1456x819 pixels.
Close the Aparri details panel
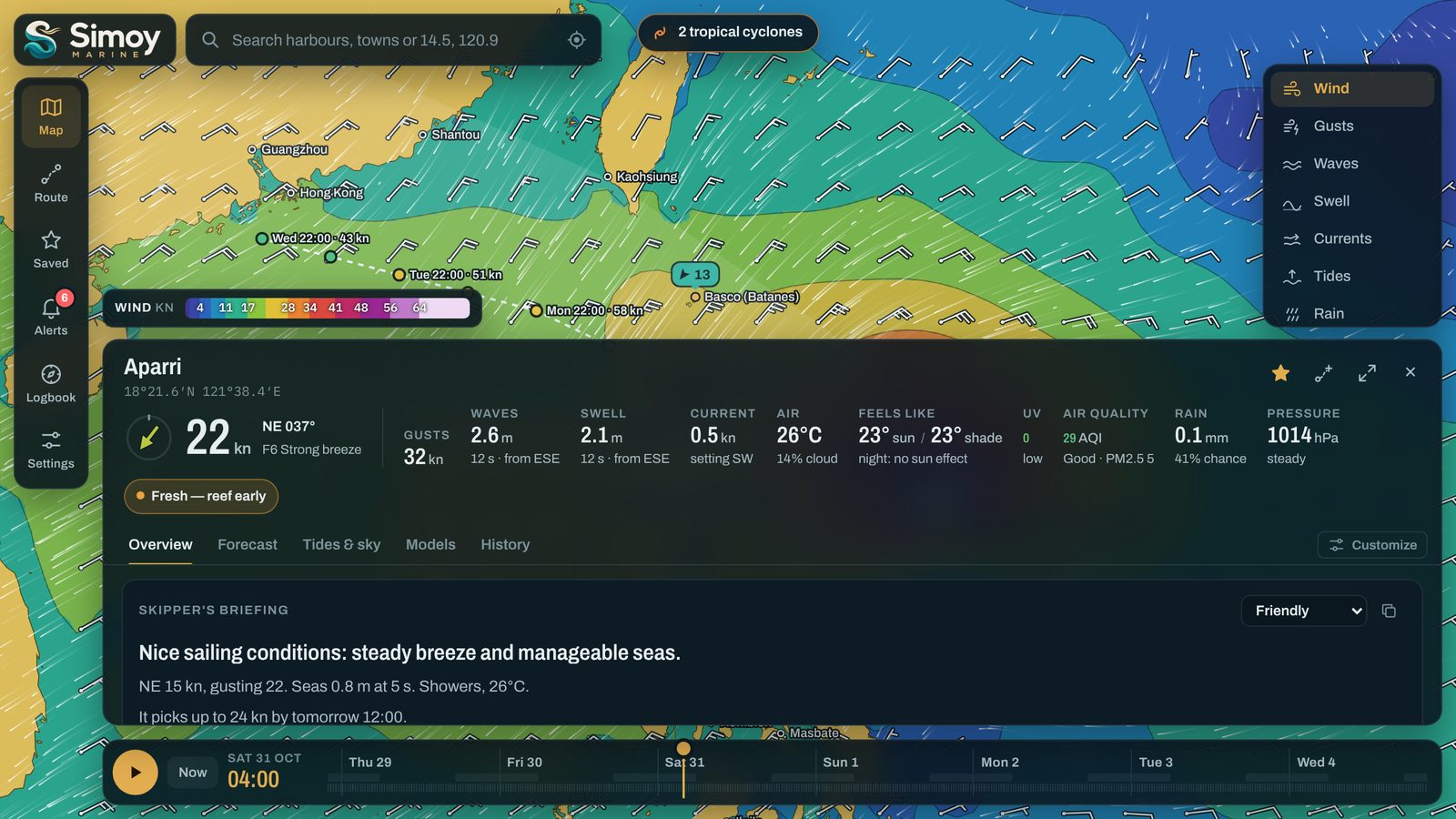click(x=1410, y=372)
